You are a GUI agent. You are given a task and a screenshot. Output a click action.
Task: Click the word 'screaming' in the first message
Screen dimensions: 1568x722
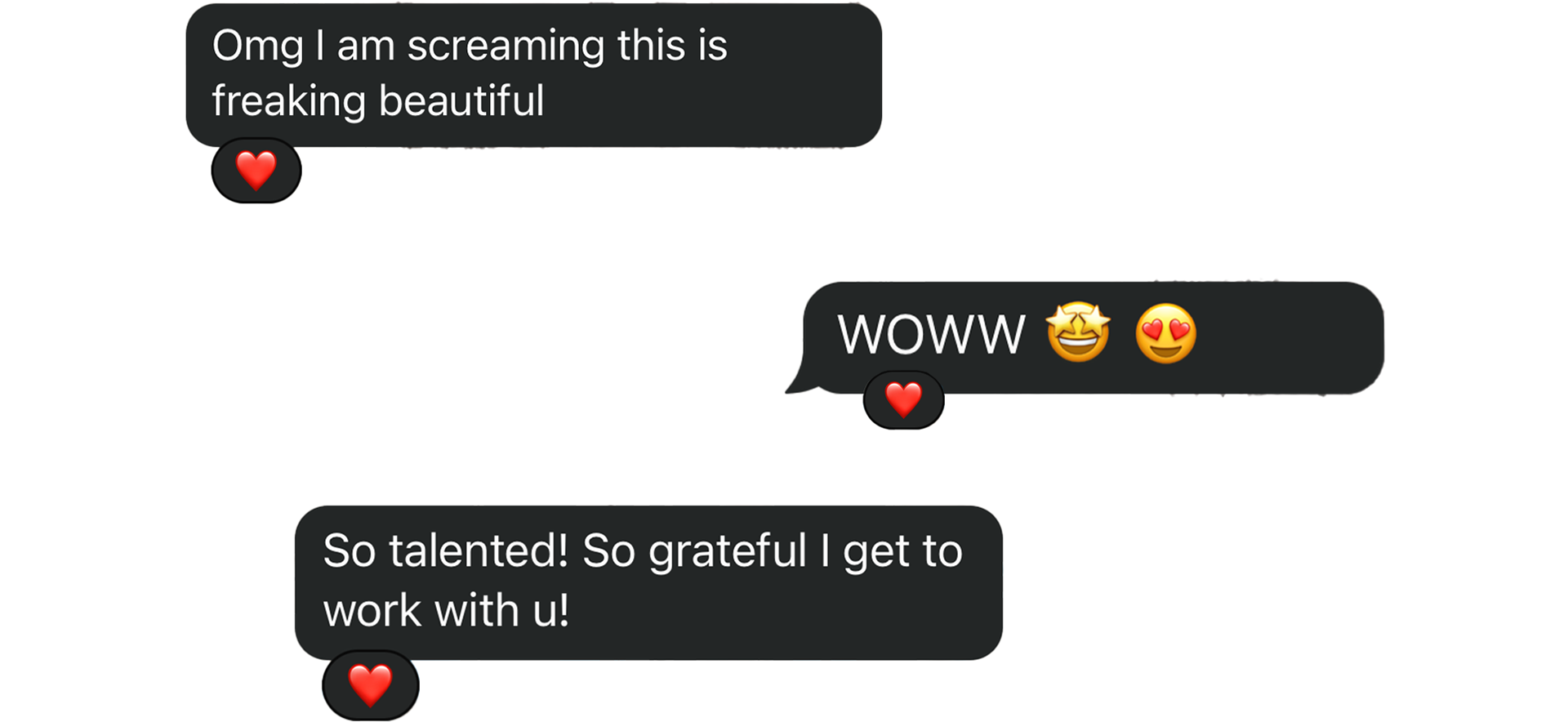tap(506, 47)
